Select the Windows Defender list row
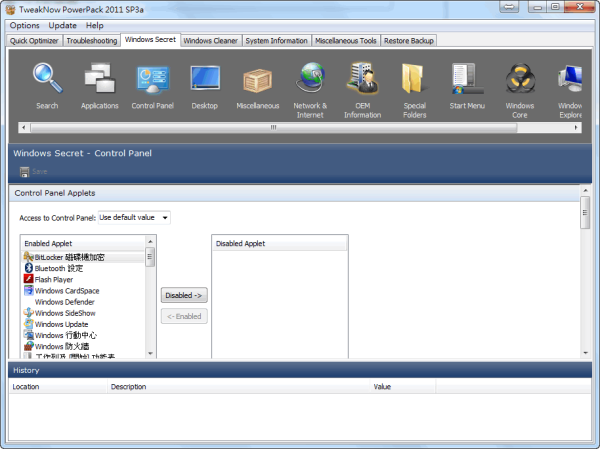600x449 pixels. tap(83, 302)
